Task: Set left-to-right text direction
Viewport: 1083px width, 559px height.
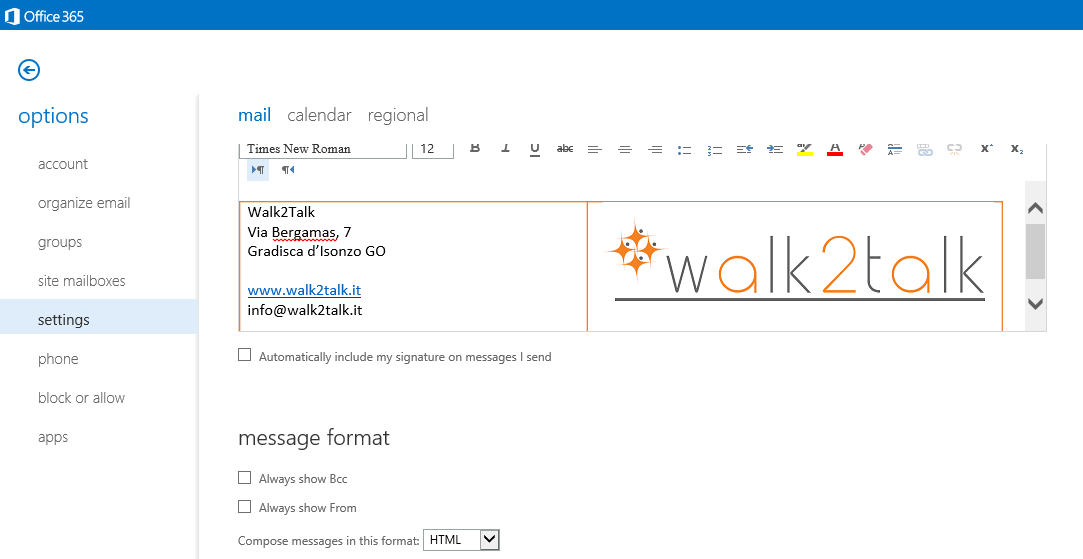Action: click(258, 169)
